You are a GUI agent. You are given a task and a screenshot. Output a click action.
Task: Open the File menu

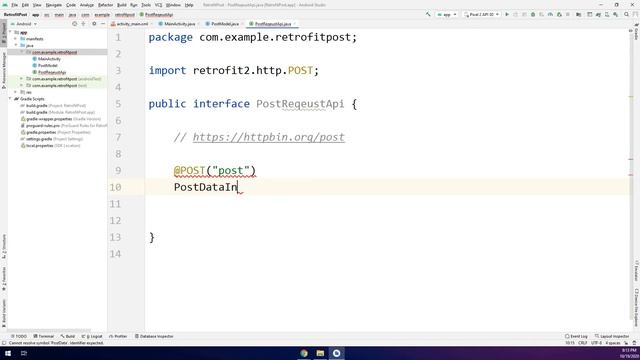pos(14,5)
